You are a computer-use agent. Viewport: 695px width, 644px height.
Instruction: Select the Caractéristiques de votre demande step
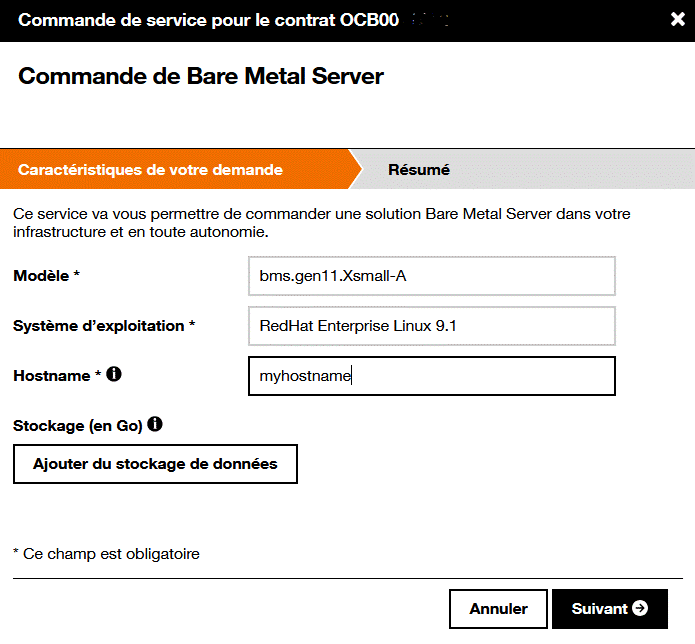[x=150, y=170]
